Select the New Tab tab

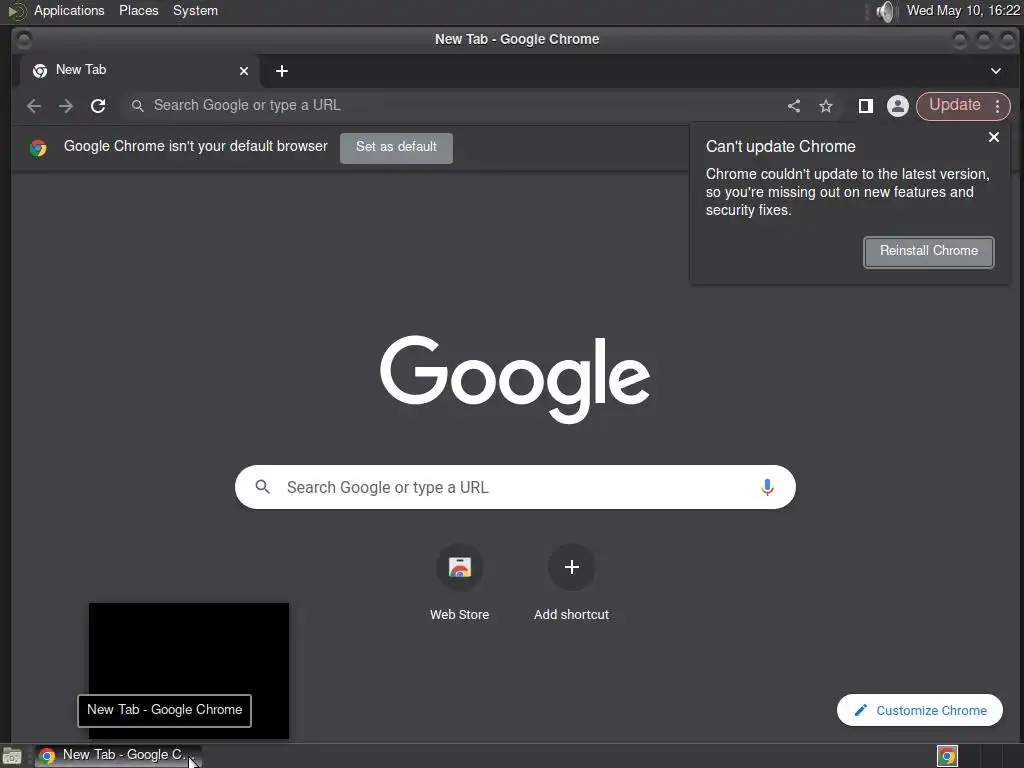pyautogui.click(x=139, y=71)
